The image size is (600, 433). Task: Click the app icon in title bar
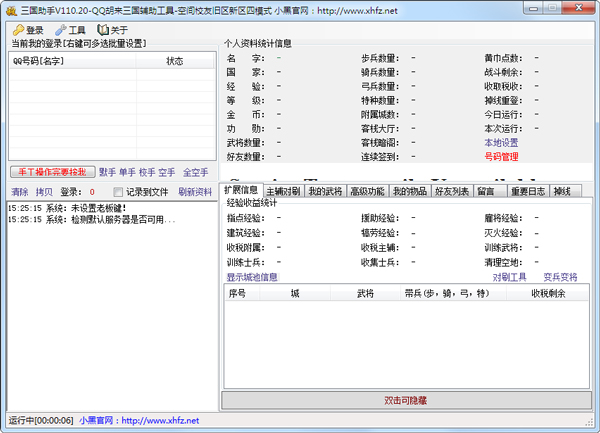(x=10, y=9)
